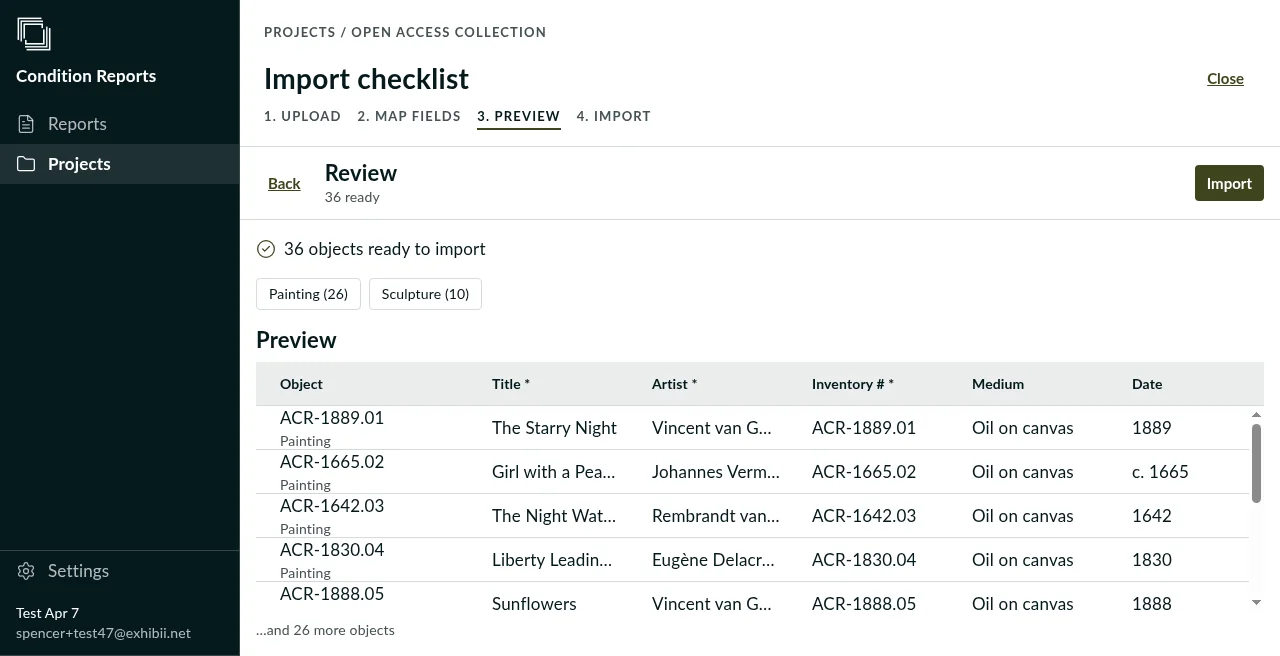Click the Projects folder icon in sidebar
The height and width of the screenshot is (656, 1280).
(x=27, y=164)
